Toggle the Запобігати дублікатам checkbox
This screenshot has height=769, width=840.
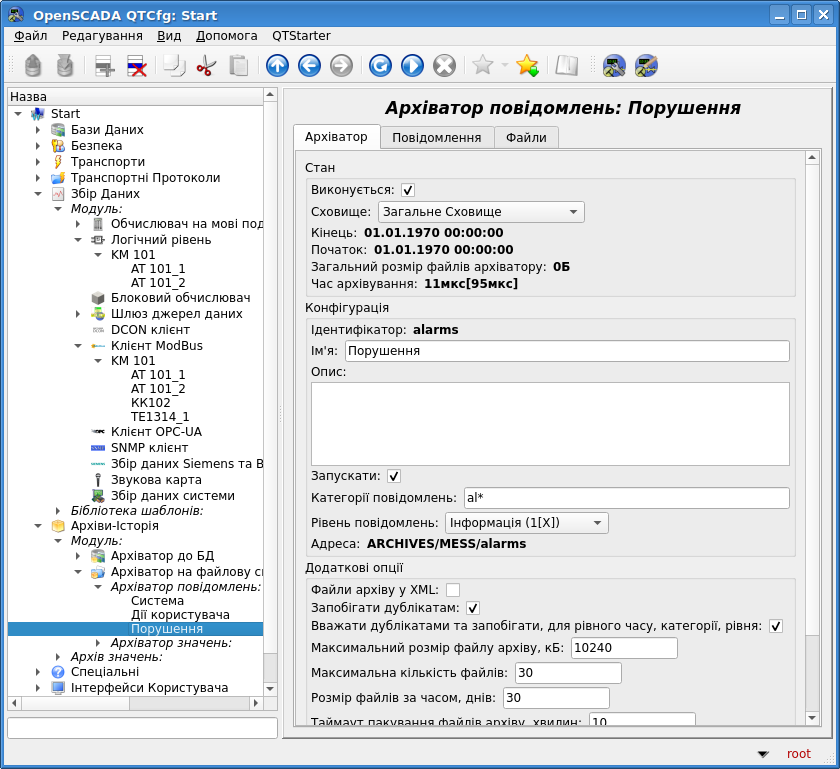point(473,608)
